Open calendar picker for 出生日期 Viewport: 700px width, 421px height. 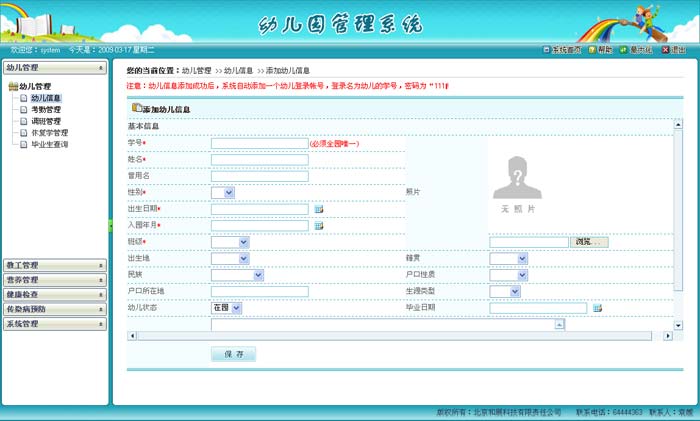[x=319, y=209]
